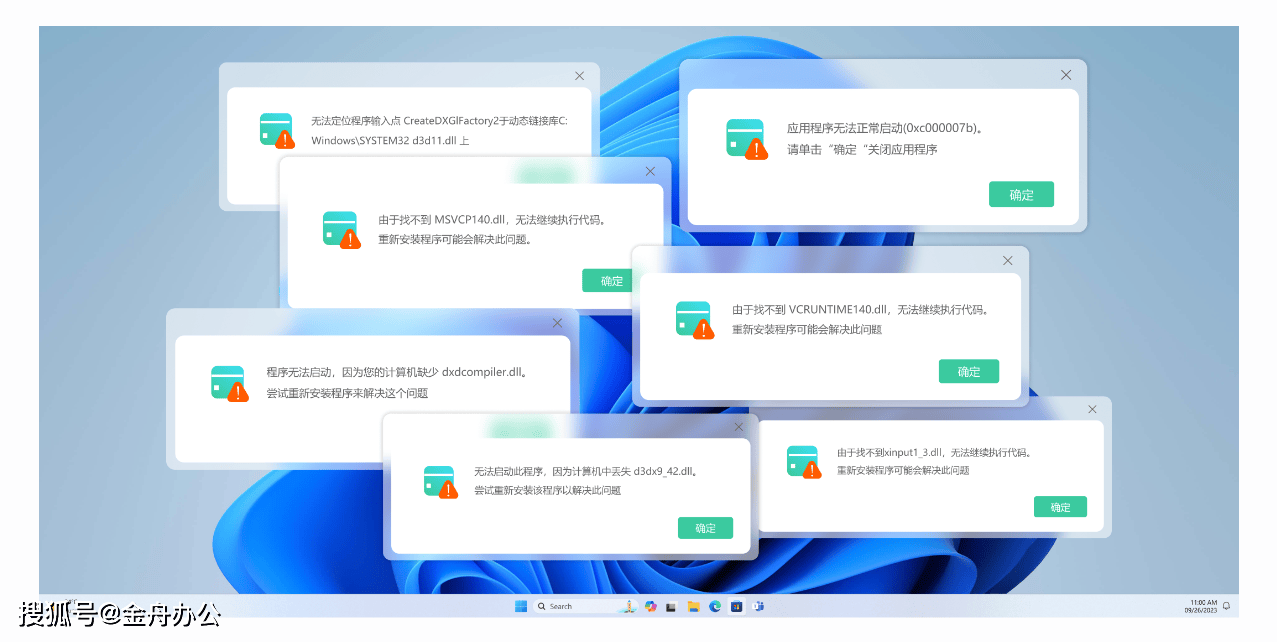Open Microsoft Teams from the taskbar

coord(758,606)
